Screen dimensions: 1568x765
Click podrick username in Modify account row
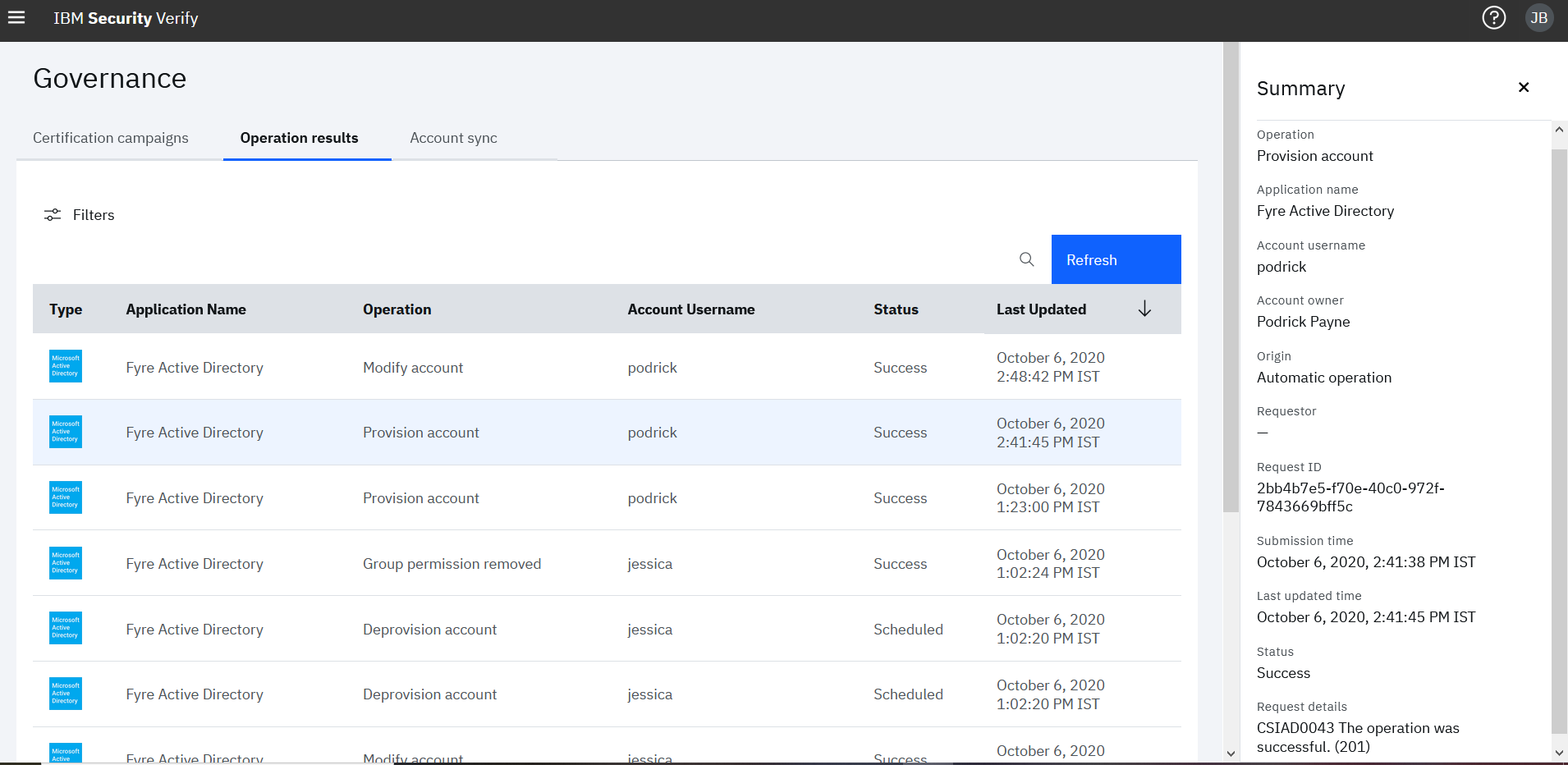click(x=652, y=368)
